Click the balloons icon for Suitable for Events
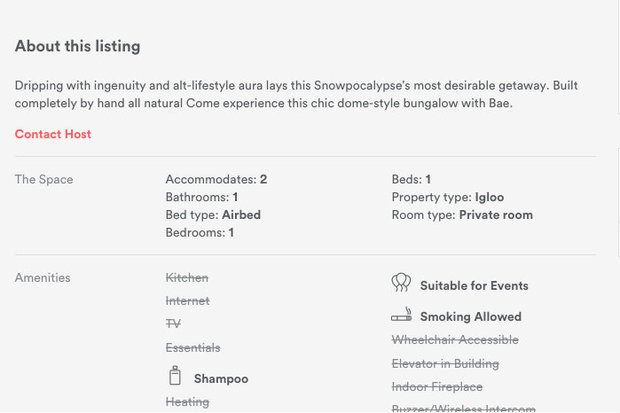620x413 pixels. coord(401,283)
